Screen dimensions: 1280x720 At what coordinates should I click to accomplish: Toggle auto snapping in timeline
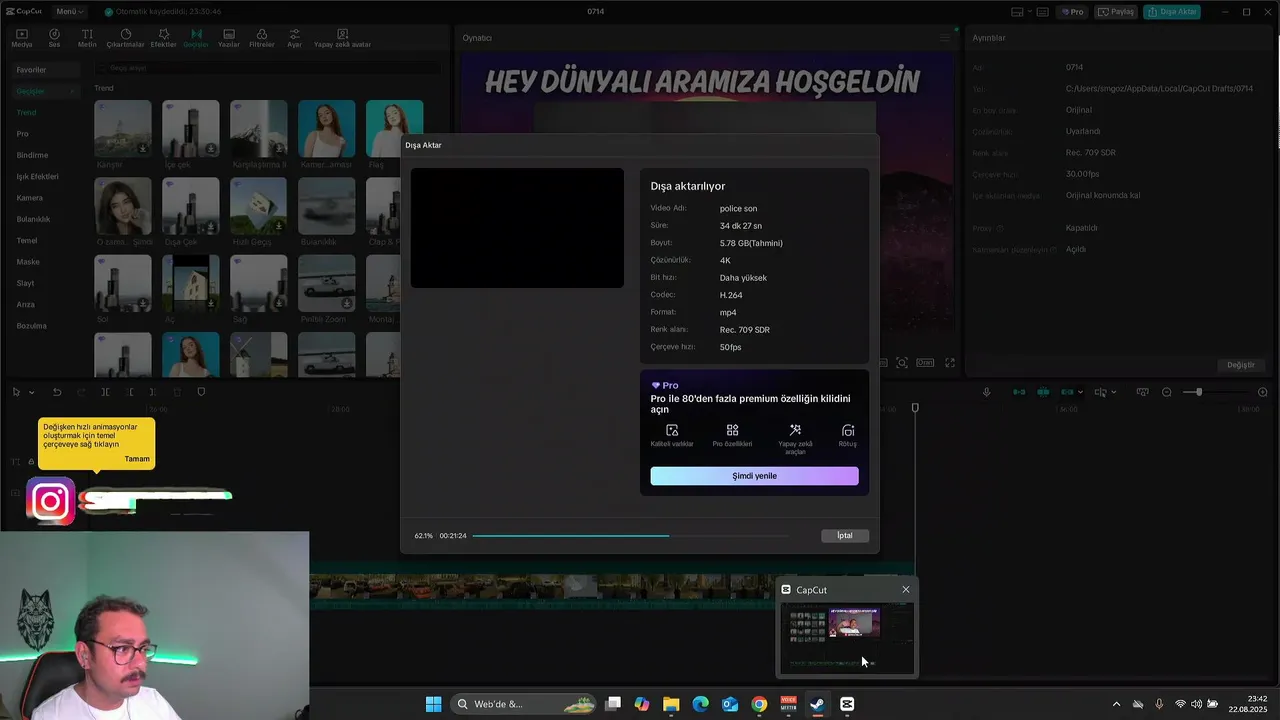[1043, 392]
